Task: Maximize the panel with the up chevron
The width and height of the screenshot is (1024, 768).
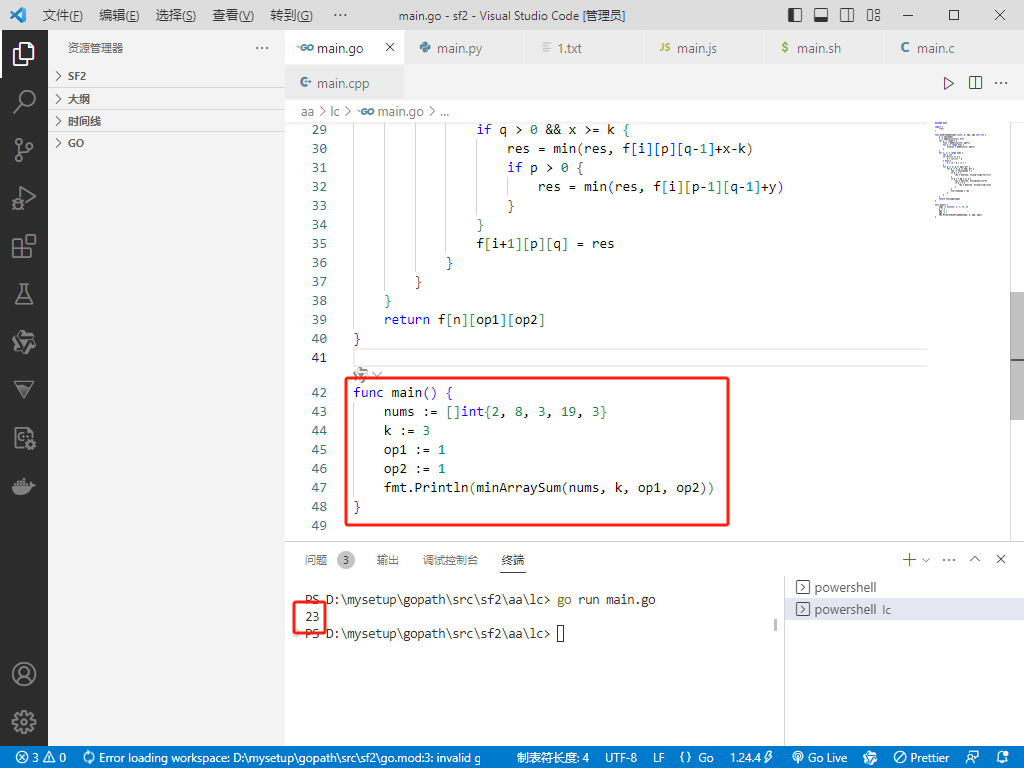Action: coord(975,559)
